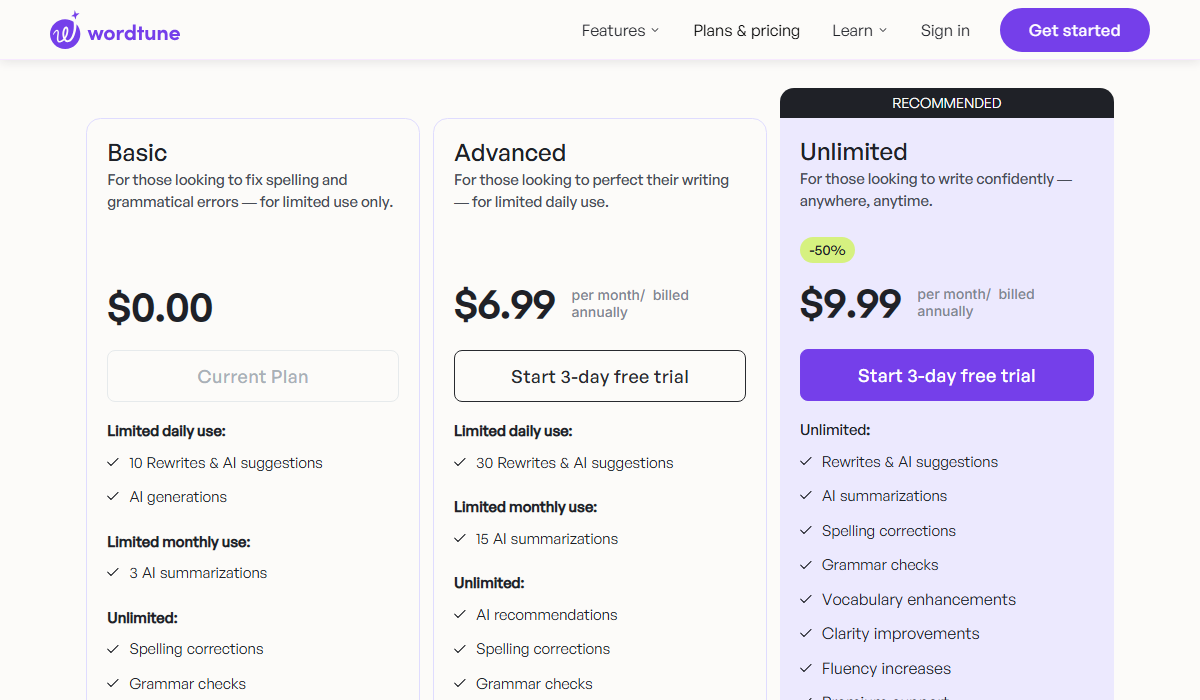1200x700 pixels.
Task: Click checkmark beside "AI recommendations" in Advanced plan
Action: [460, 615]
